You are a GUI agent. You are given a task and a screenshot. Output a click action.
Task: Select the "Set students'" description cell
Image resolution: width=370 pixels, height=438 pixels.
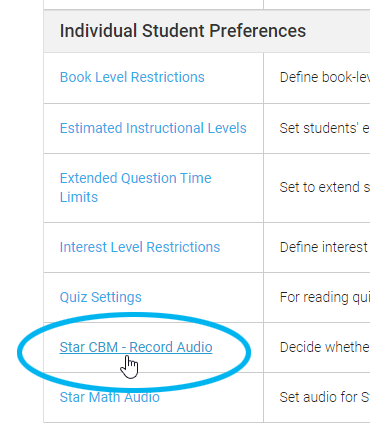tap(317, 128)
